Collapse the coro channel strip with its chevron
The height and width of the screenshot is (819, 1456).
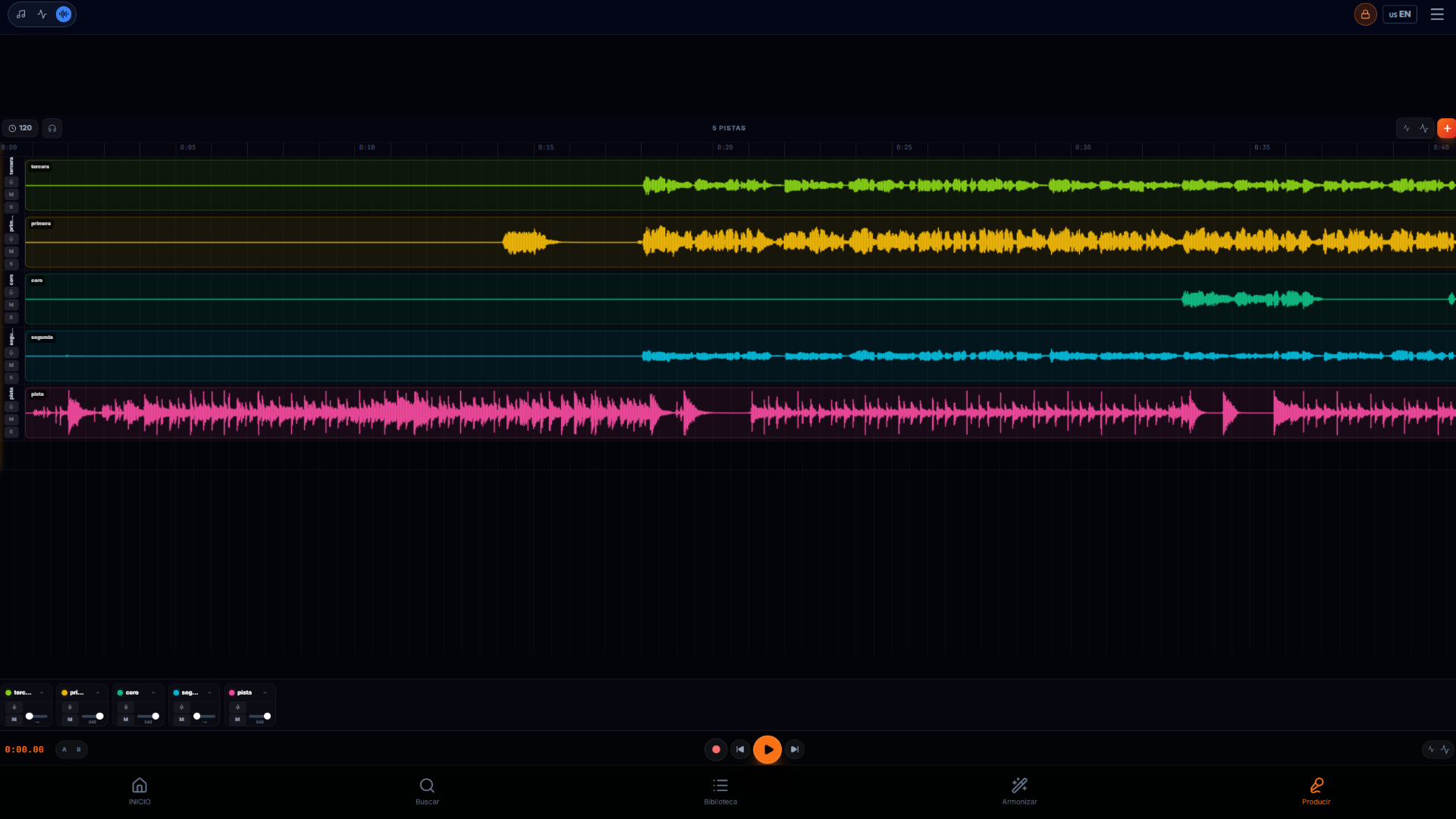(x=153, y=692)
